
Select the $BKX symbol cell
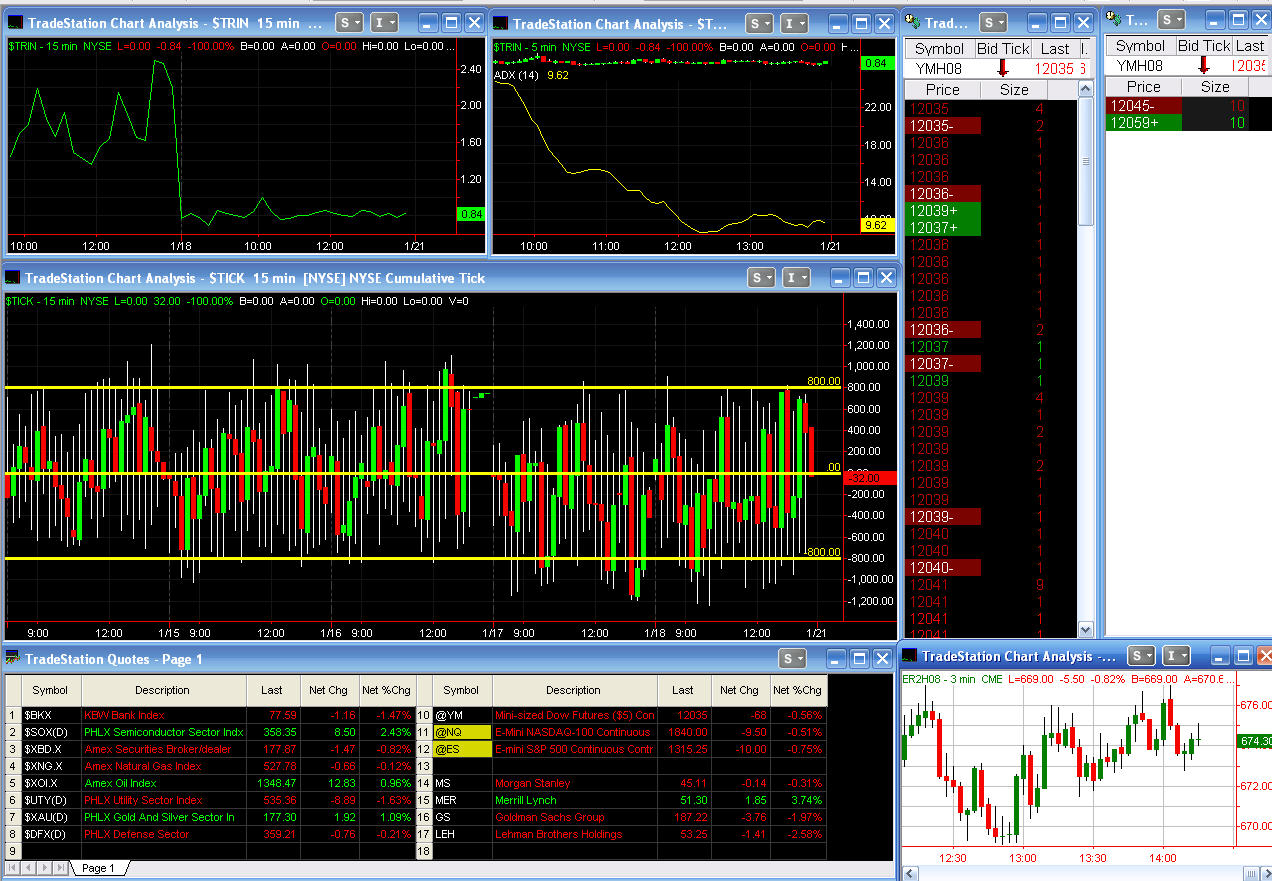[50, 716]
